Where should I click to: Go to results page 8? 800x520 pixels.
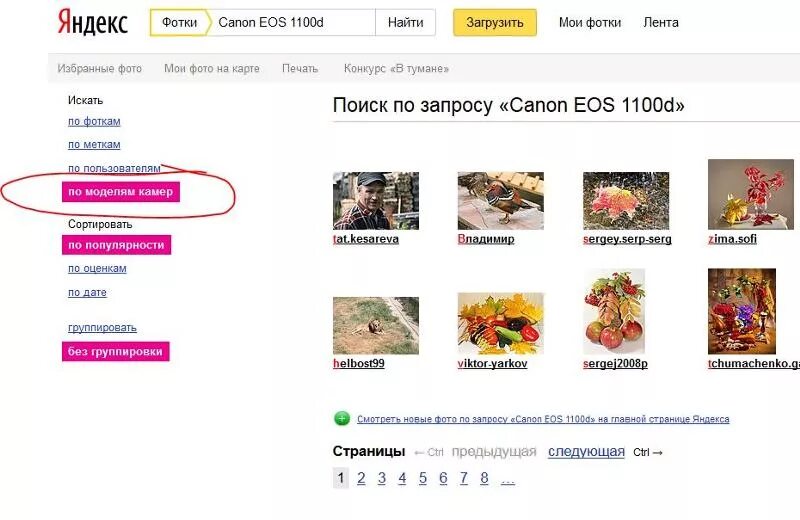point(484,478)
